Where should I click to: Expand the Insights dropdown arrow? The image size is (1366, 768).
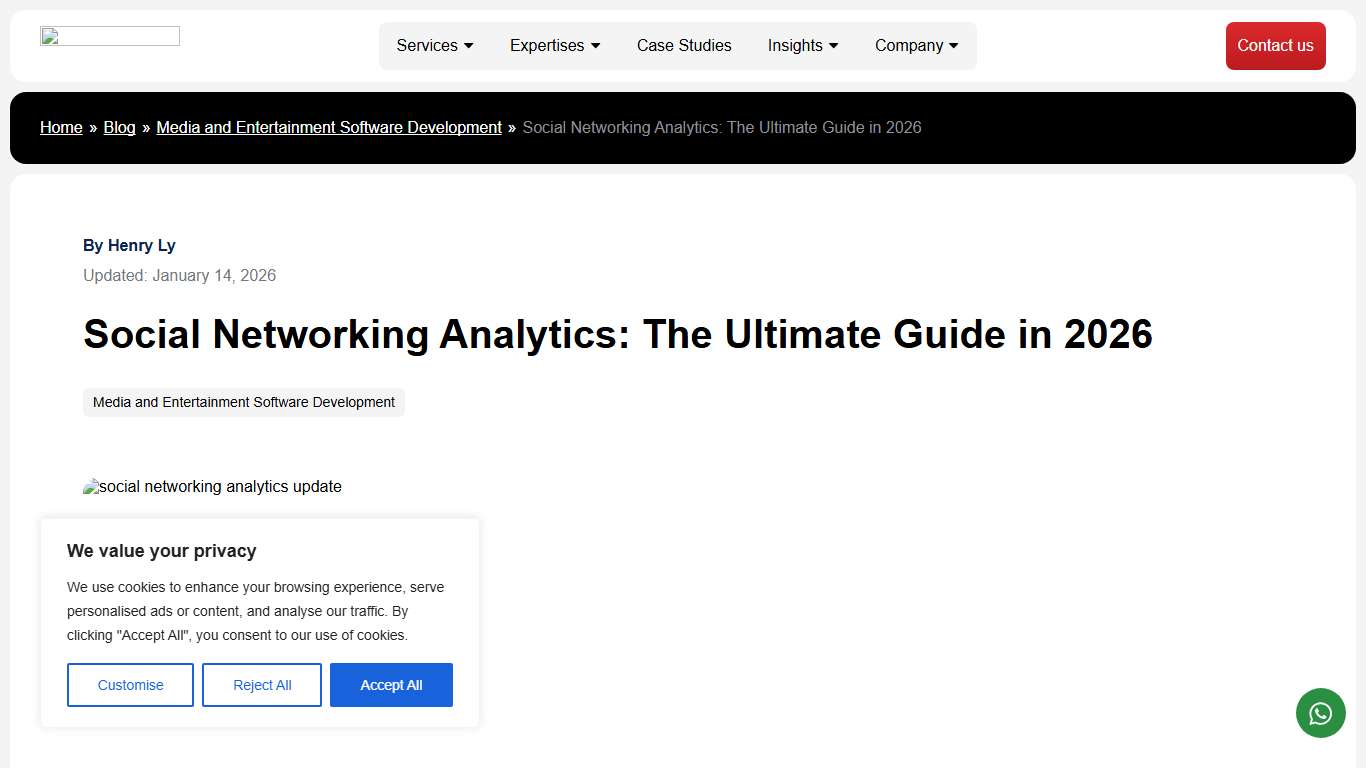click(x=833, y=45)
